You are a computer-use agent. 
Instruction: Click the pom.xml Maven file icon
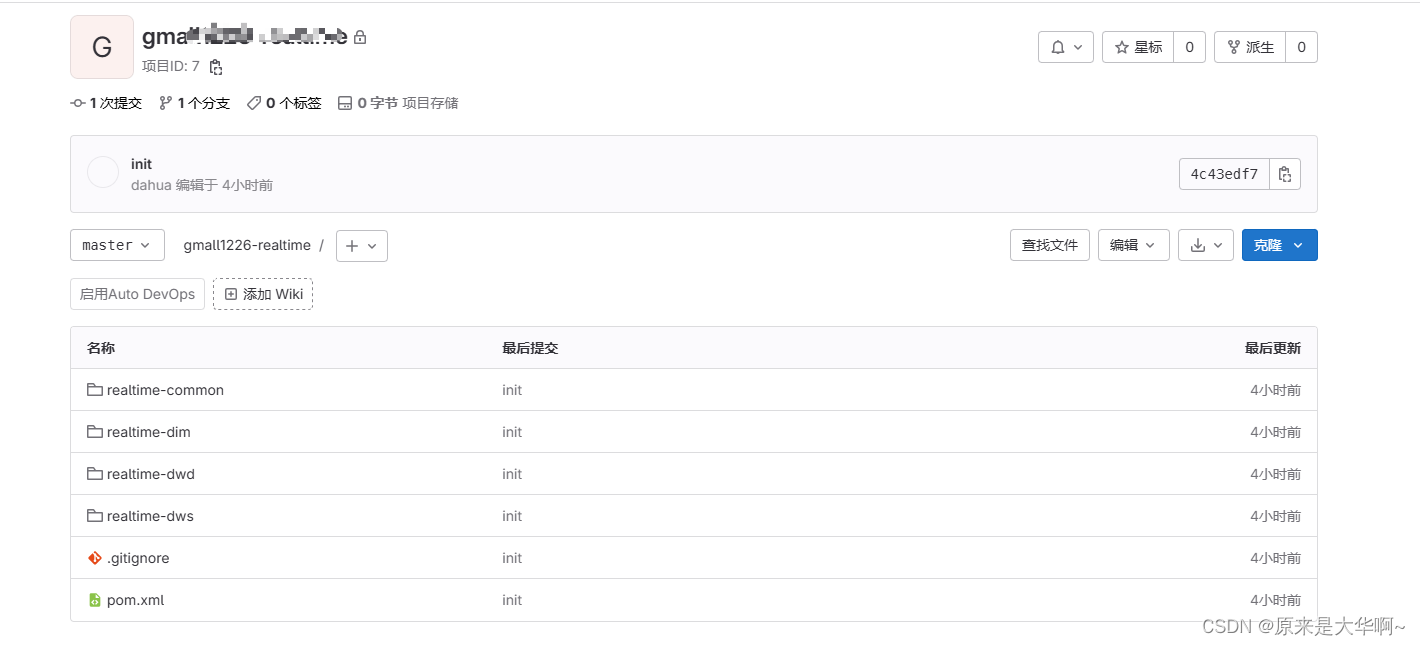click(x=95, y=600)
